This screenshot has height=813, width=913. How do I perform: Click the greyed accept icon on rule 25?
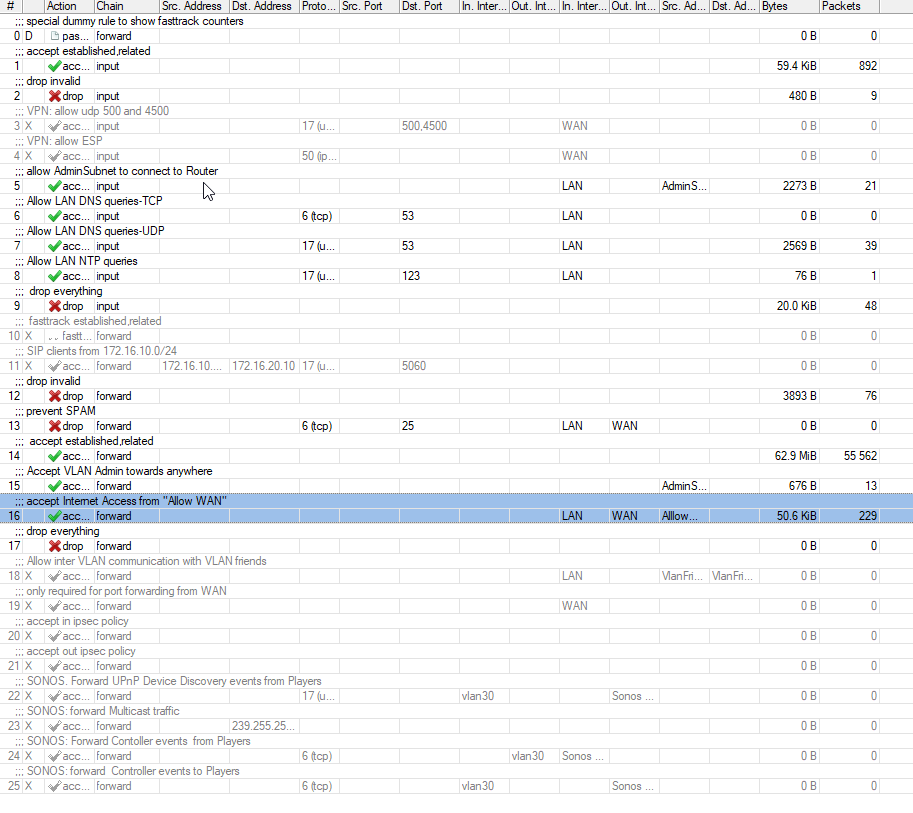click(x=55, y=786)
